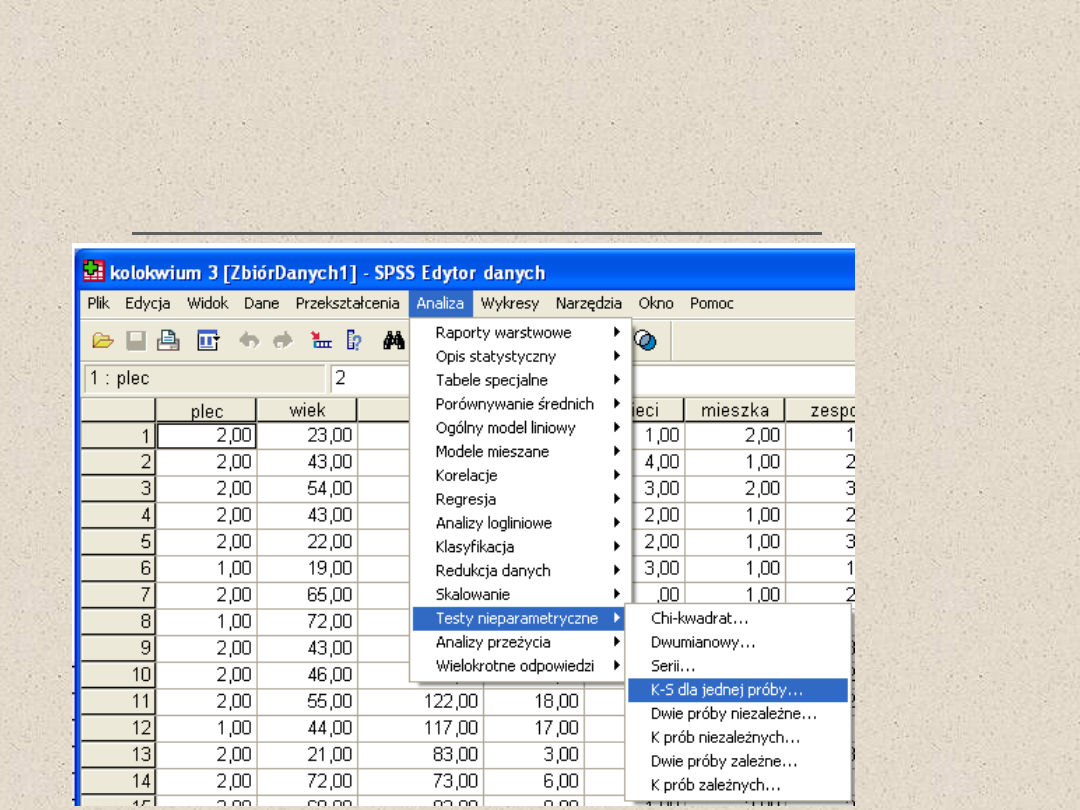1080x810 pixels.
Task: Click the Print icon in toolbar
Action: (169, 341)
